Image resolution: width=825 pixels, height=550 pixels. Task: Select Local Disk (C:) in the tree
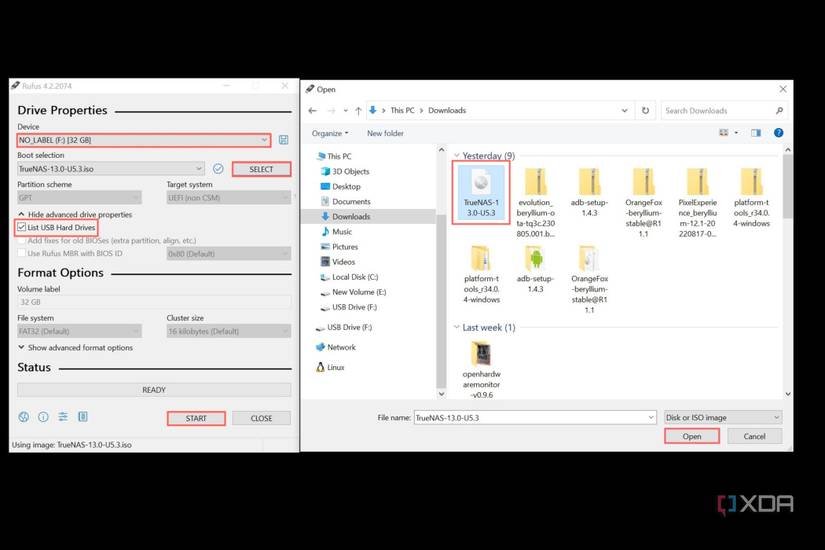tap(349, 277)
